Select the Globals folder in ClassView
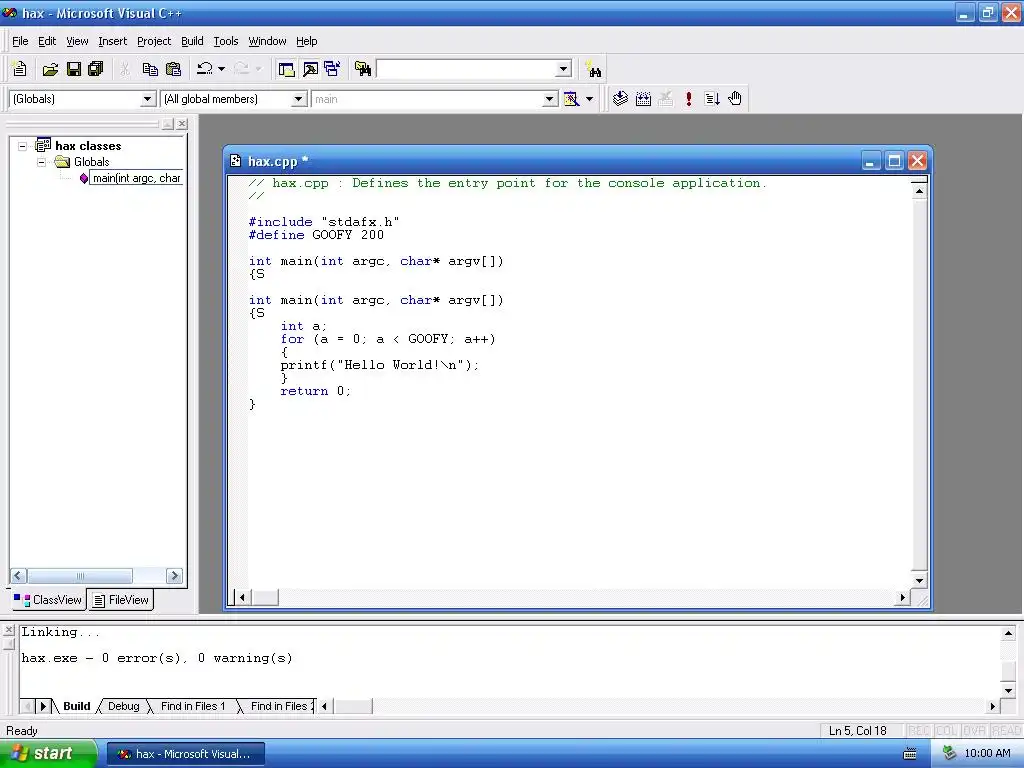 click(91, 162)
